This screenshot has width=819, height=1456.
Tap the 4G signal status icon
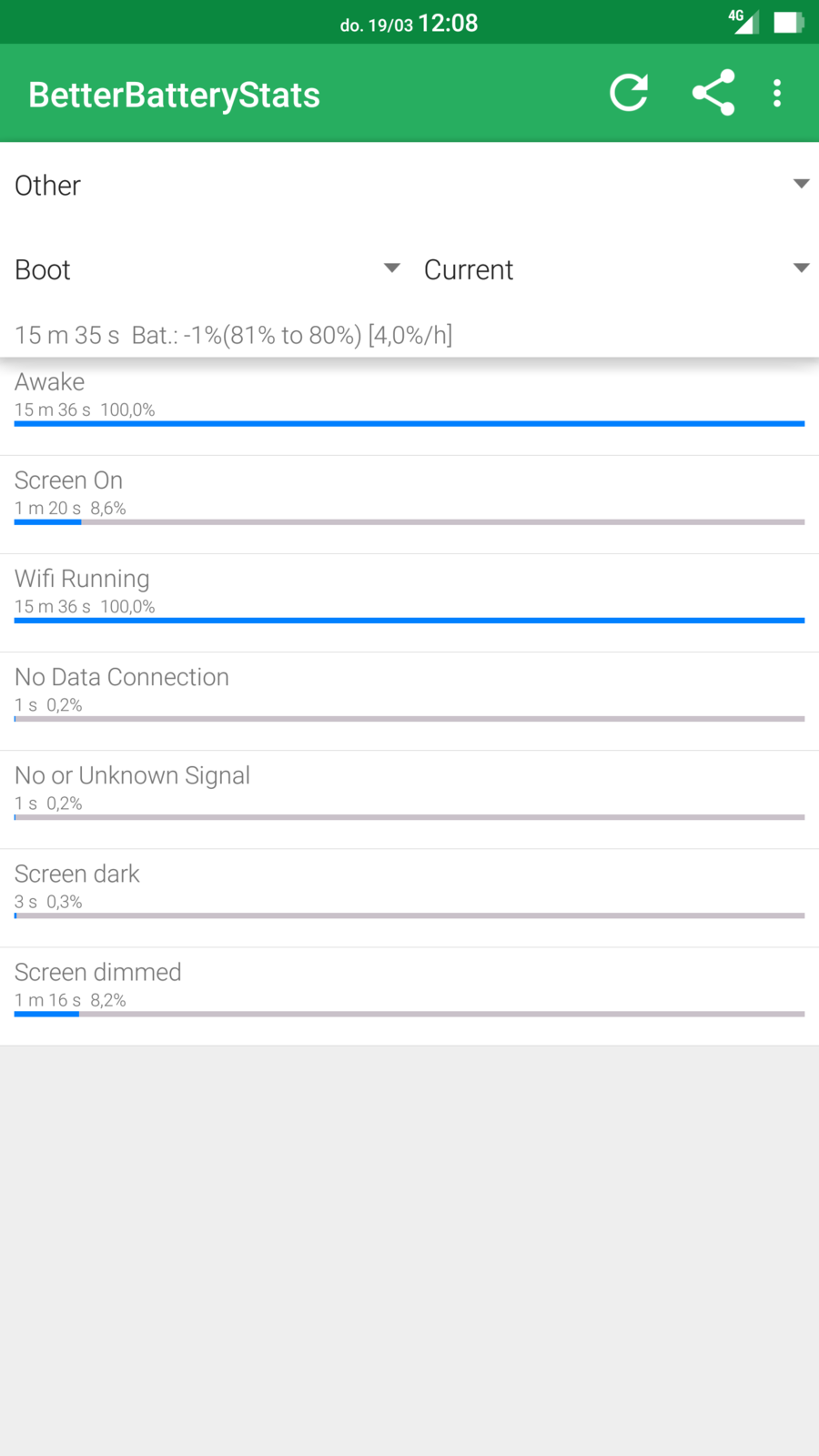[x=743, y=21]
